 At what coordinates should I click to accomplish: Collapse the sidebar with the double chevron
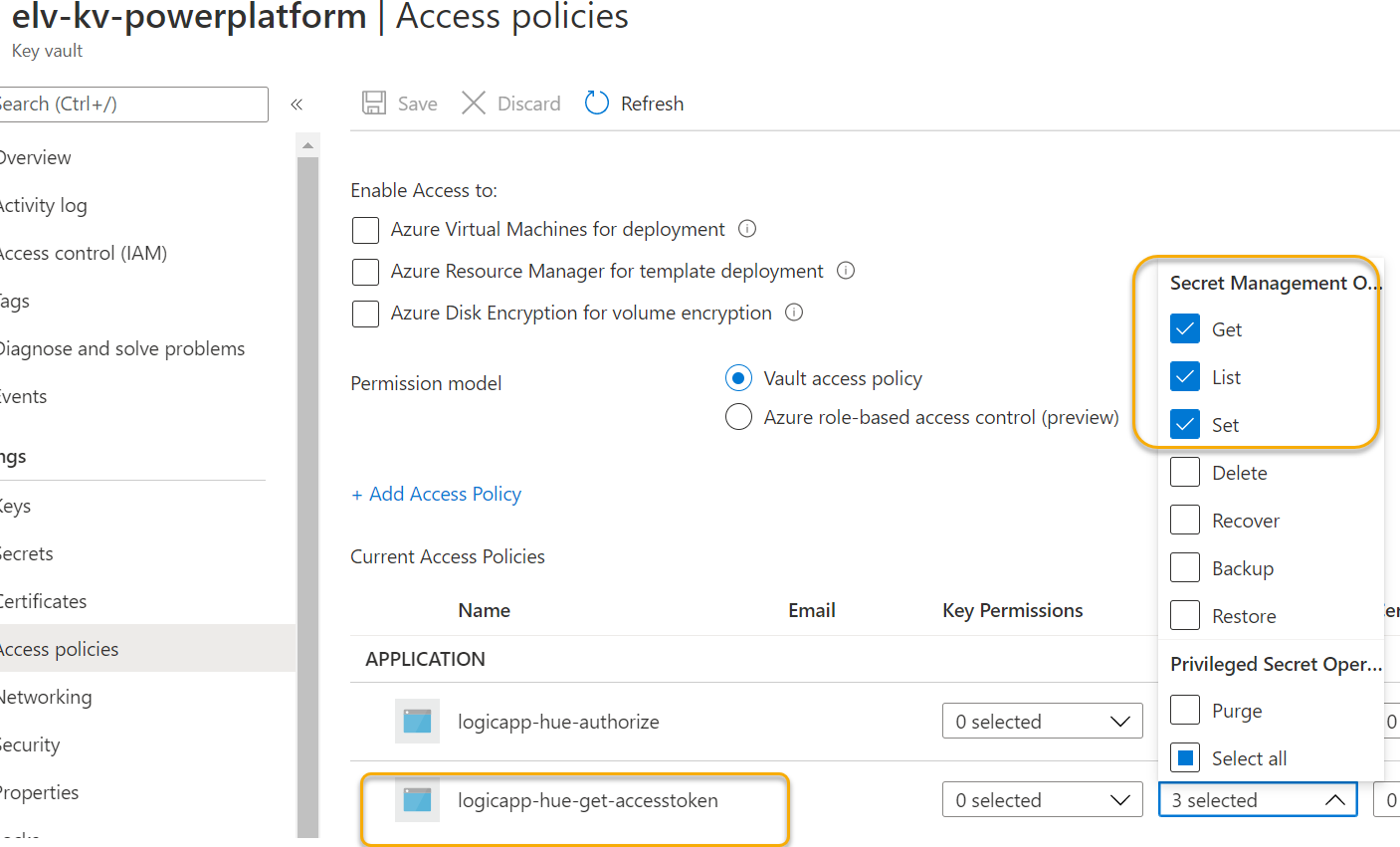tap(297, 105)
